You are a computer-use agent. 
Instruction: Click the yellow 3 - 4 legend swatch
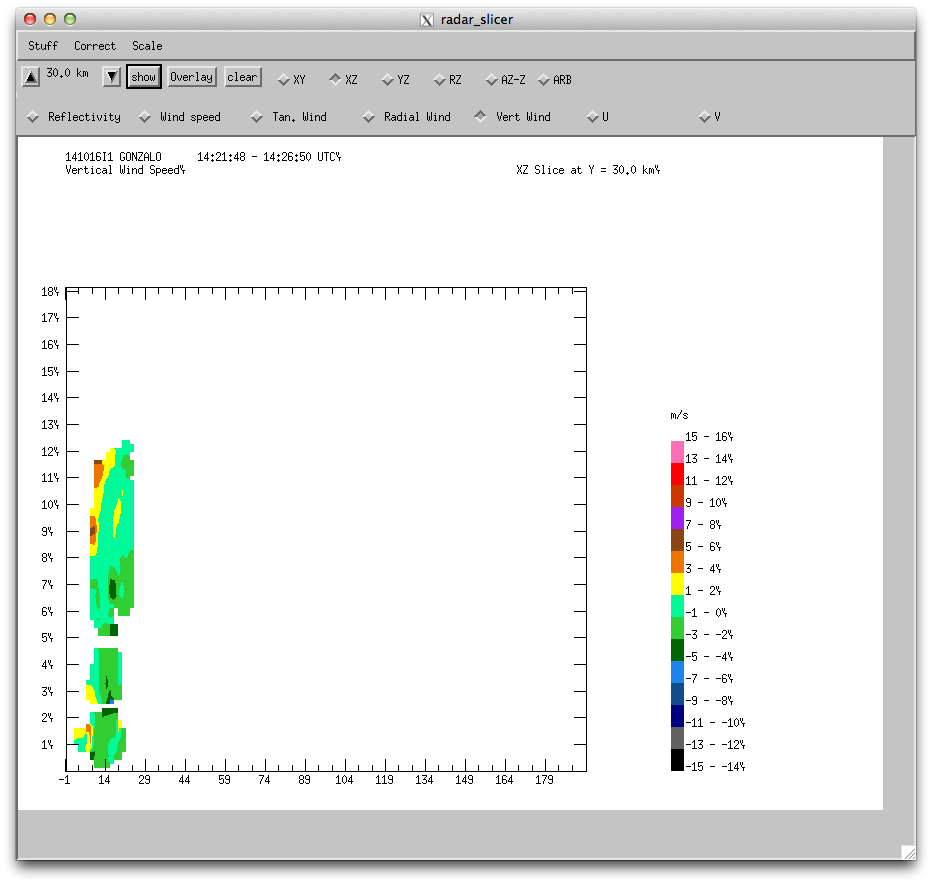(x=677, y=584)
